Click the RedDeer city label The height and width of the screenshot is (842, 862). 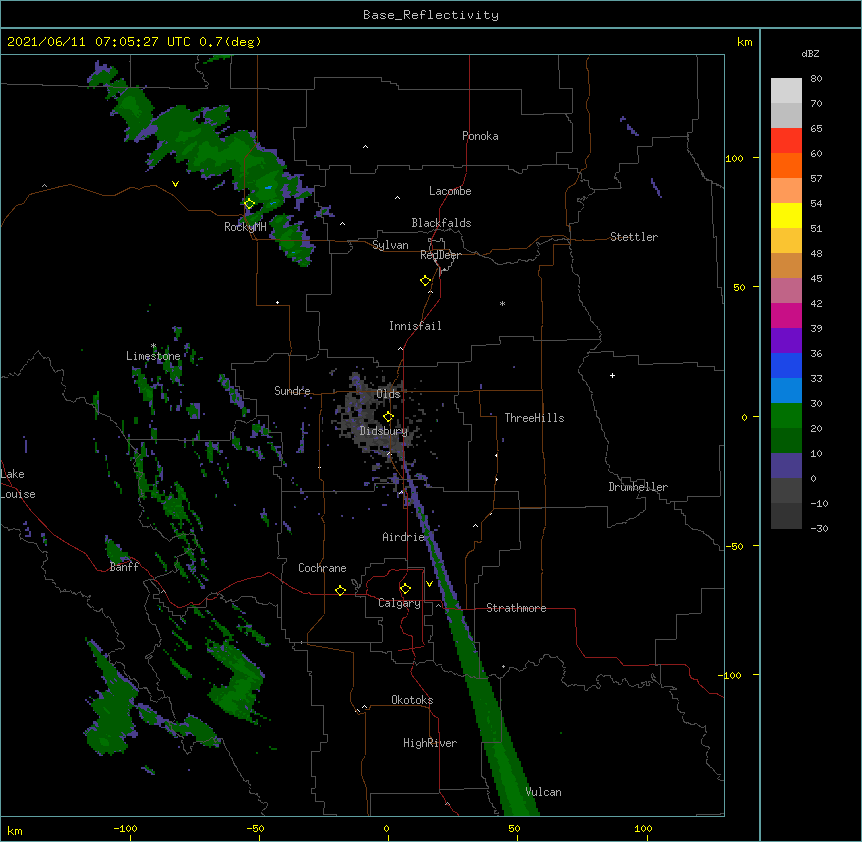pos(441,255)
